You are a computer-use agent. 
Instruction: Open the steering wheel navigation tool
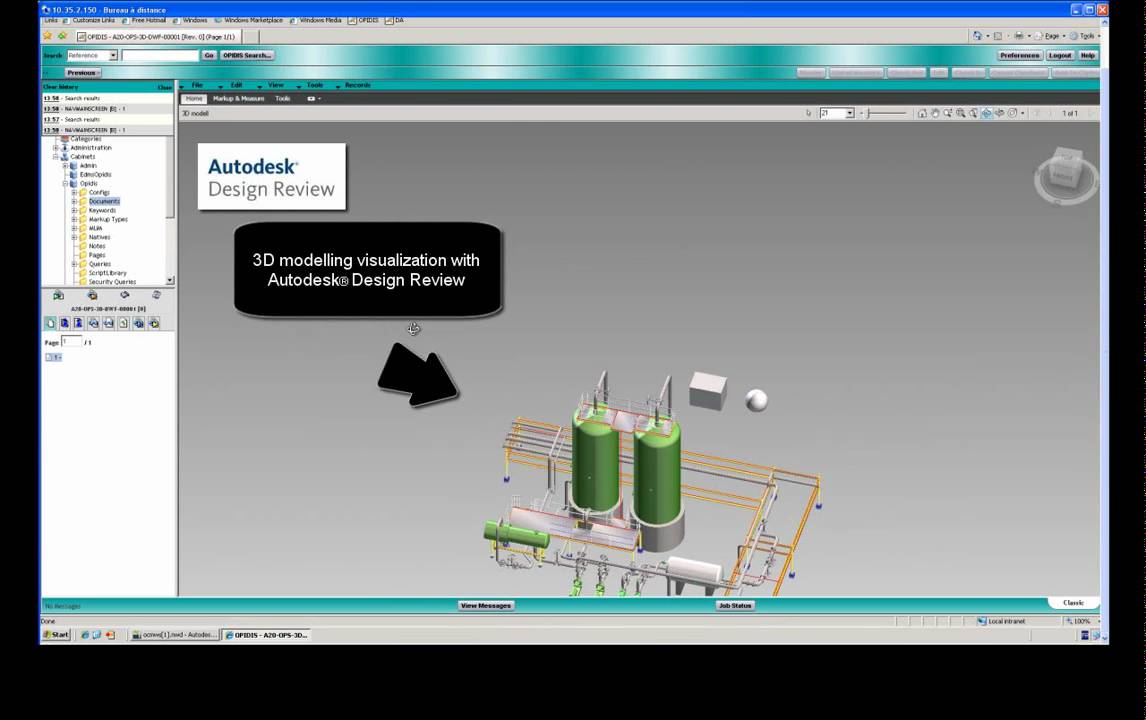click(1012, 113)
